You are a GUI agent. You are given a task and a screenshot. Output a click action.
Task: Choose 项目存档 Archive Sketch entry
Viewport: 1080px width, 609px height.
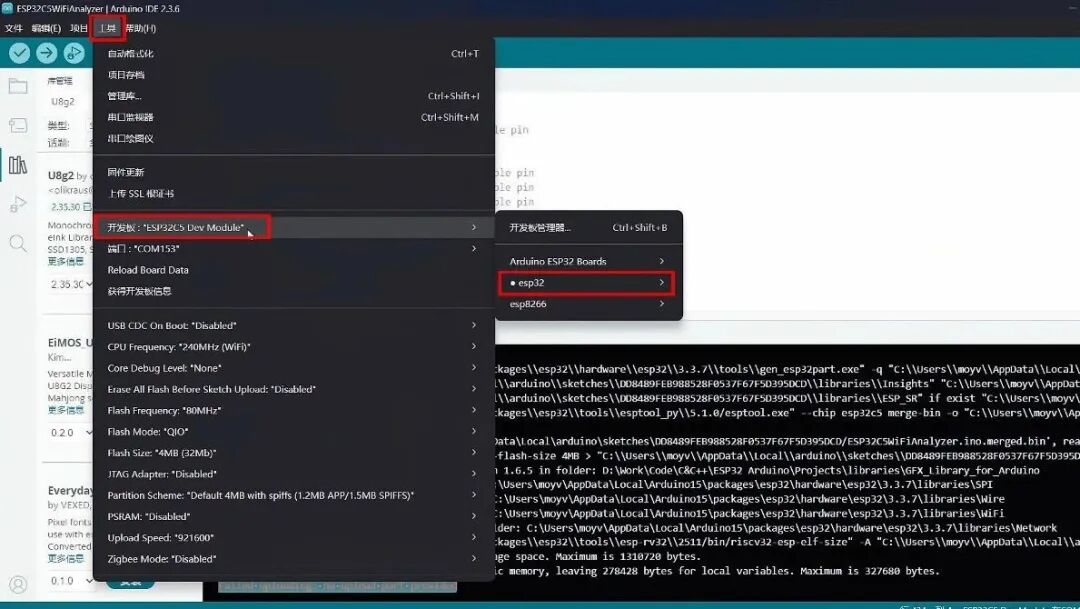point(293,75)
